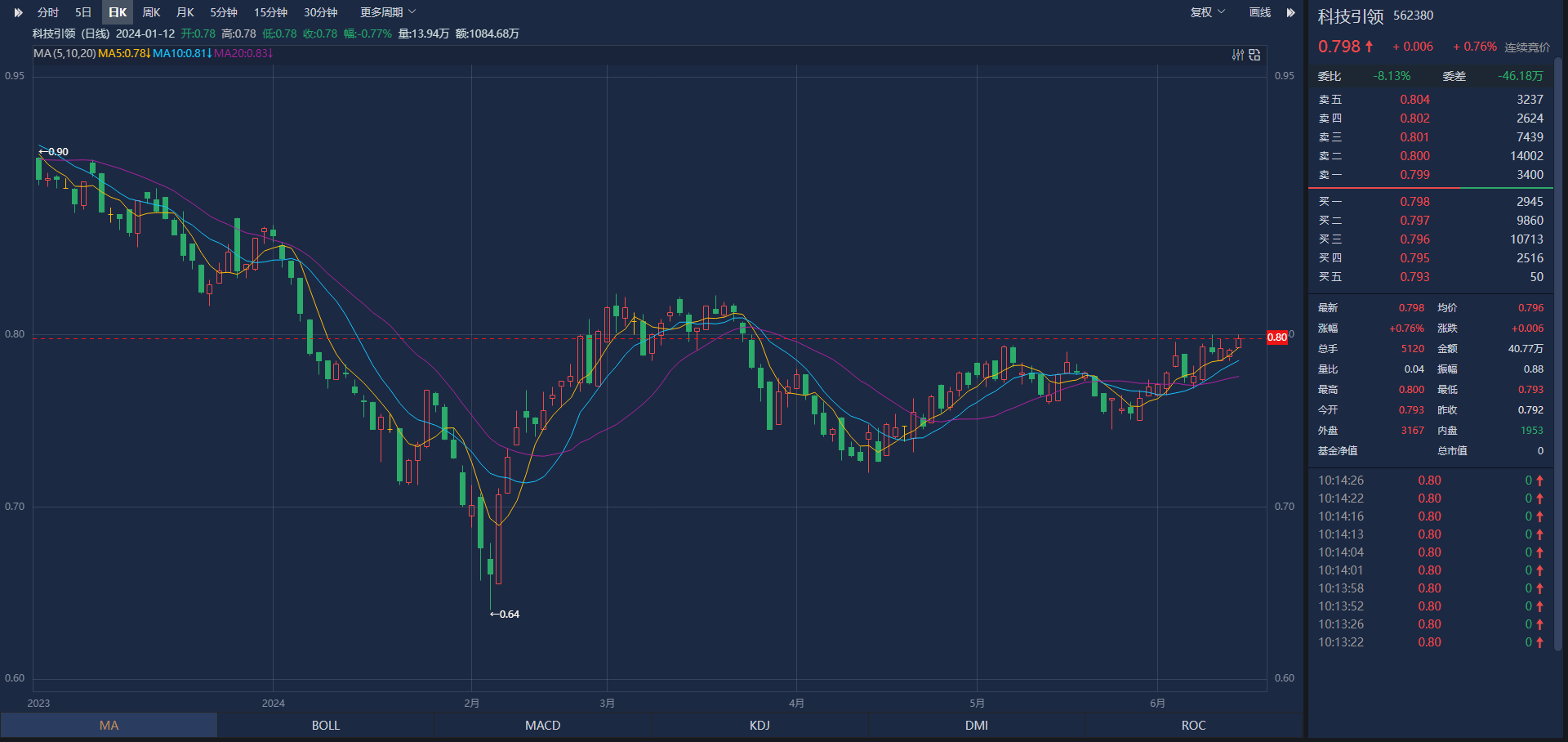Click the 0.90 high price marker
Screen dimensions: 1568x742
[x=55, y=152]
